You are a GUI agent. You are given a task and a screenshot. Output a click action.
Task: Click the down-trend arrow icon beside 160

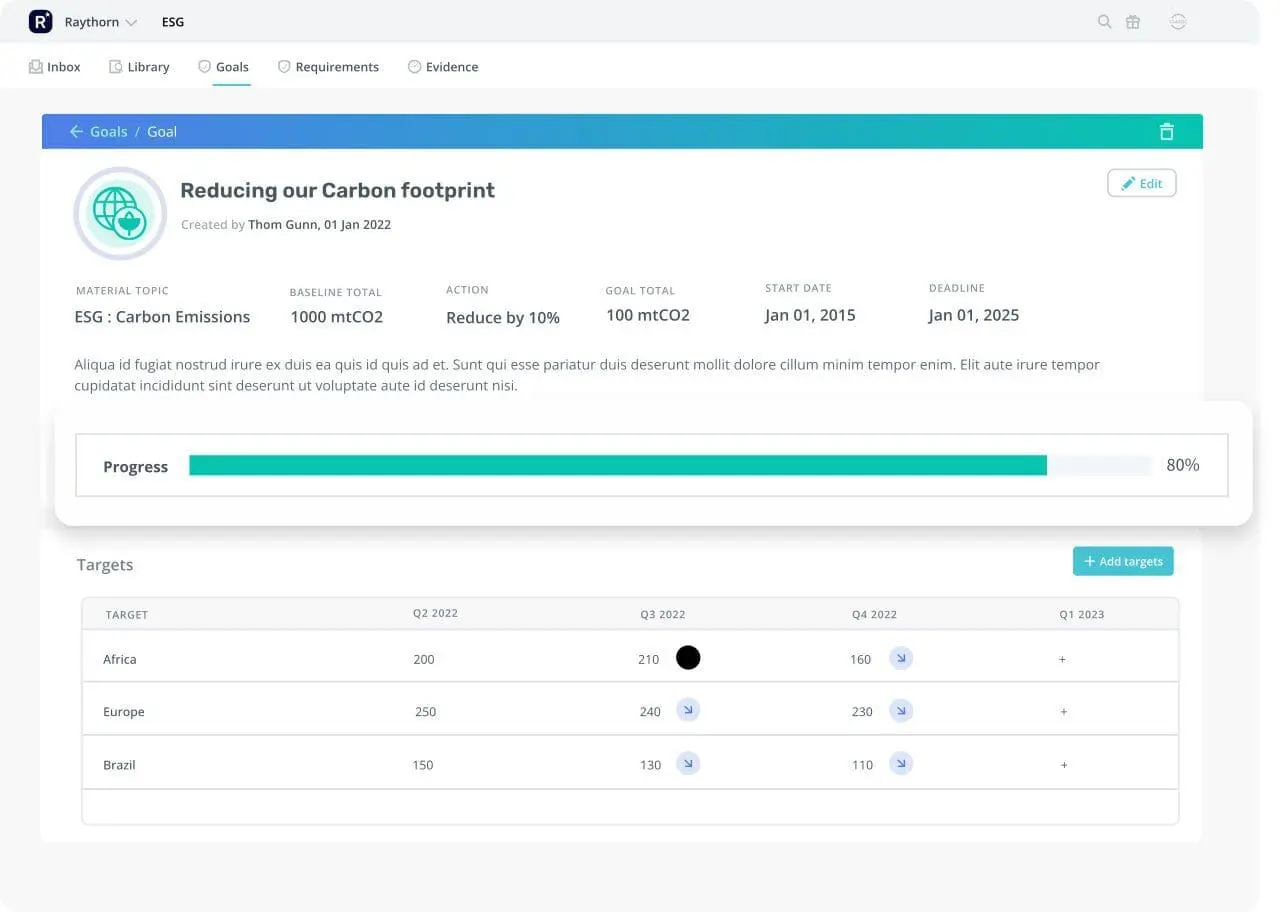[x=901, y=658]
